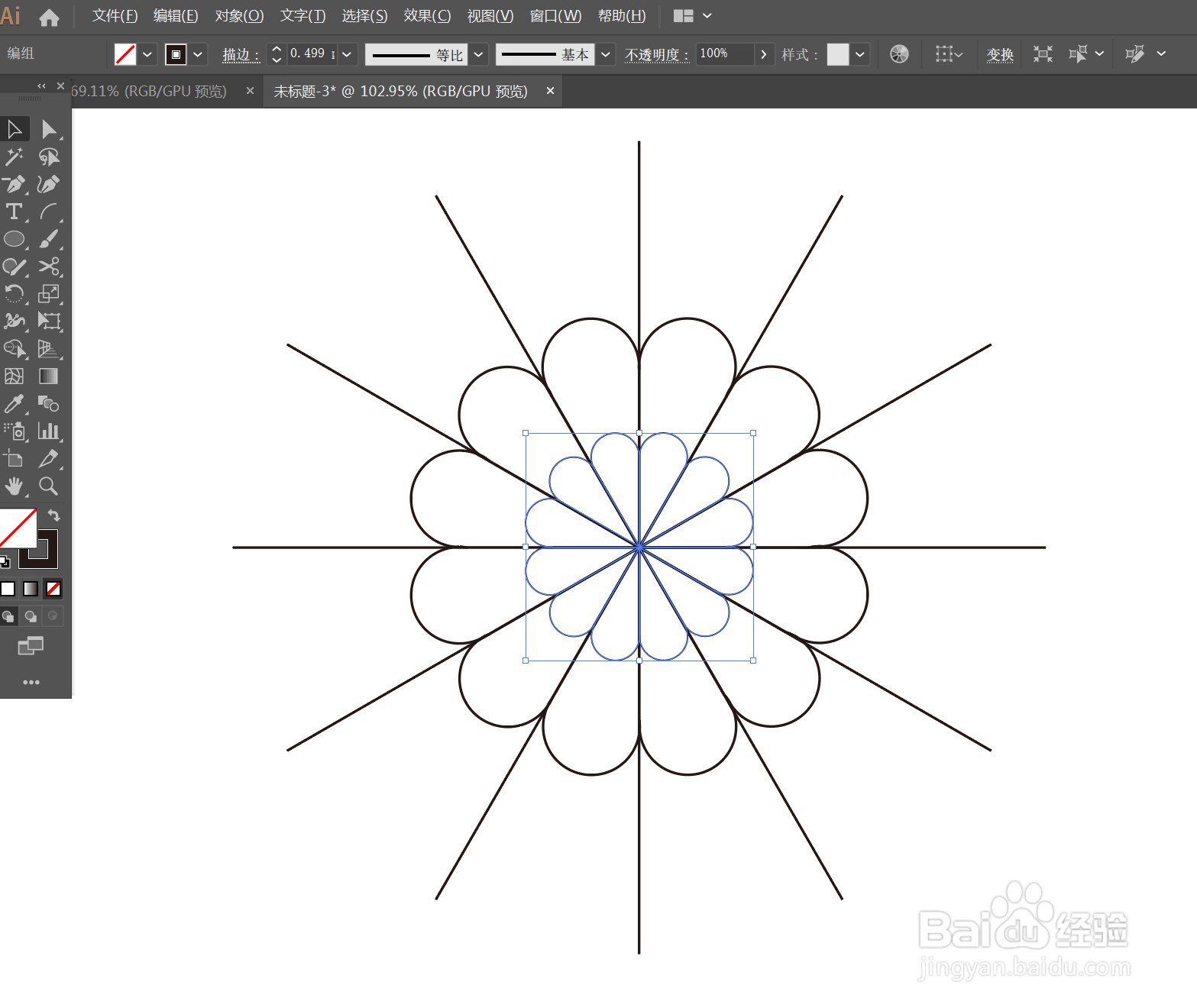The image size is (1197, 1008).
Task: Select the Selection (black arrow) tool
Action: (15, 129)
